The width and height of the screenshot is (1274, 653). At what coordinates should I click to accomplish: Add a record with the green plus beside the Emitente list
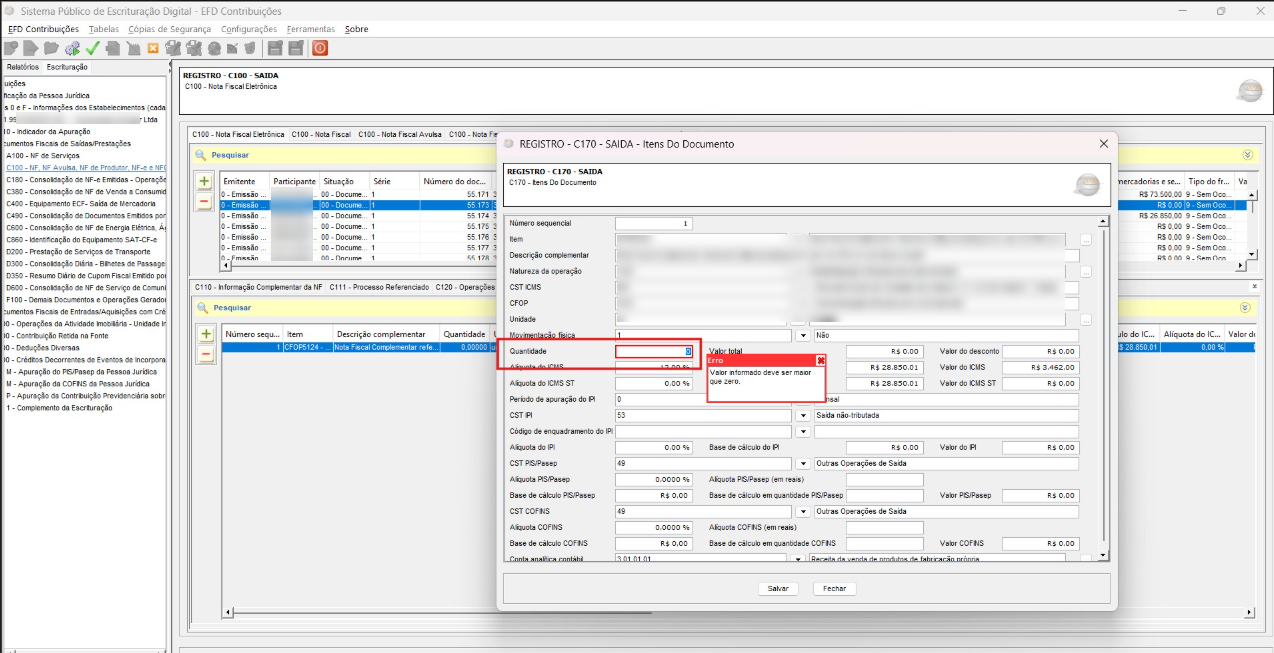(204, 182)
